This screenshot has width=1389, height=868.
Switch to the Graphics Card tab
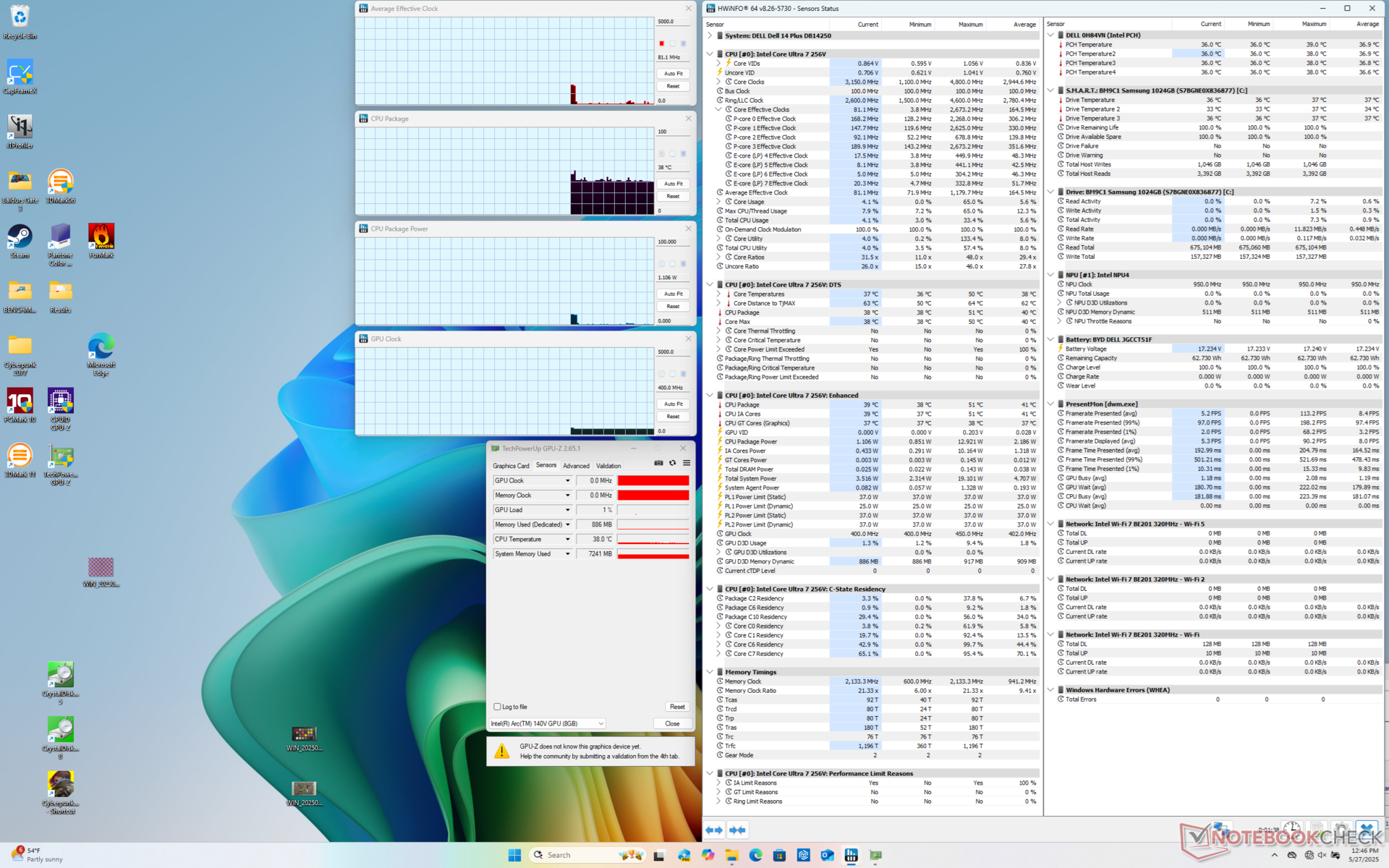coord(511,466)
